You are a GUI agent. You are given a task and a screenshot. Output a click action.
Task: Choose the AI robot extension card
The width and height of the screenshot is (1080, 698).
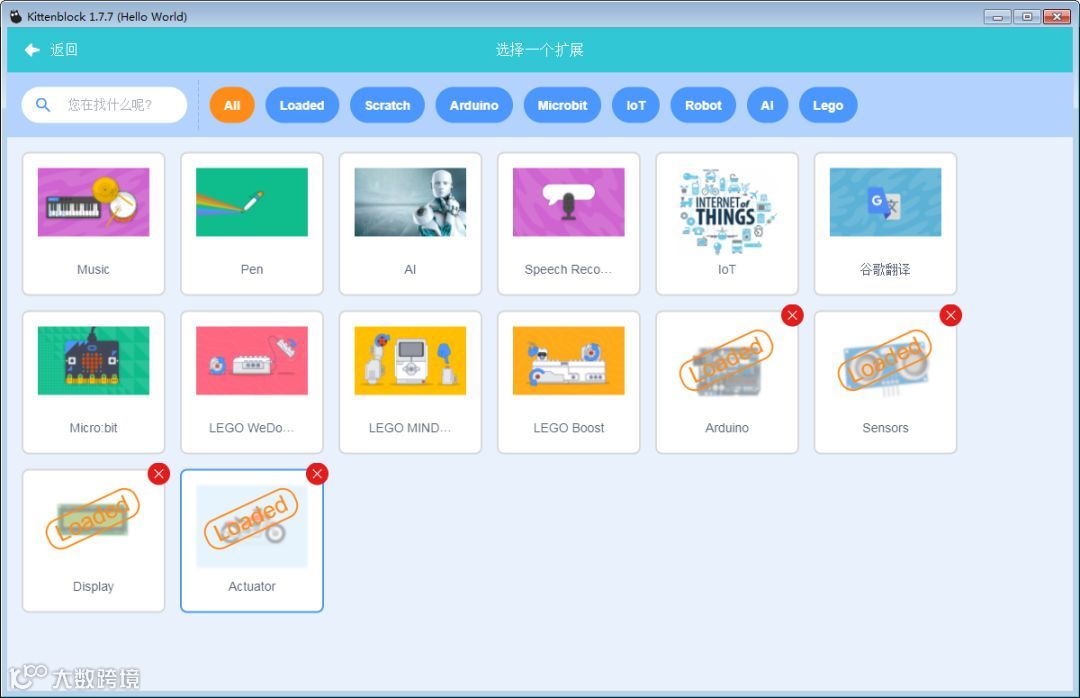coord(411,224)
